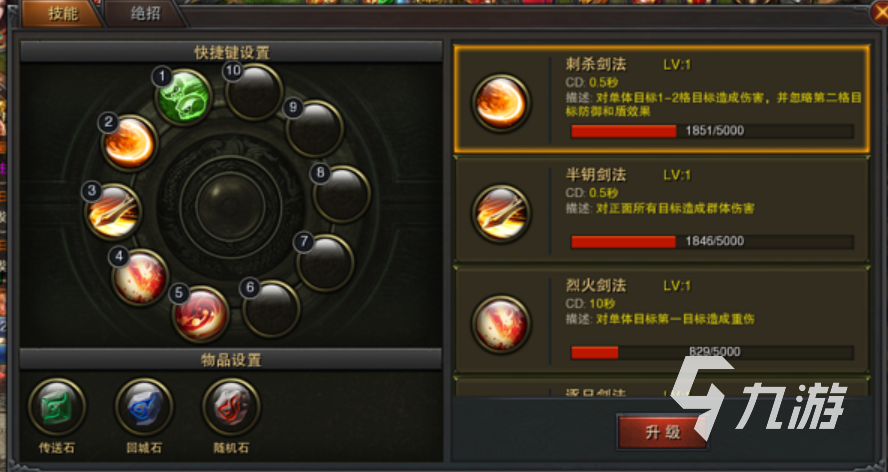Select empty hotkey slot 6
The height and width of the screenshot is (472, 888).
pos(271,309)
